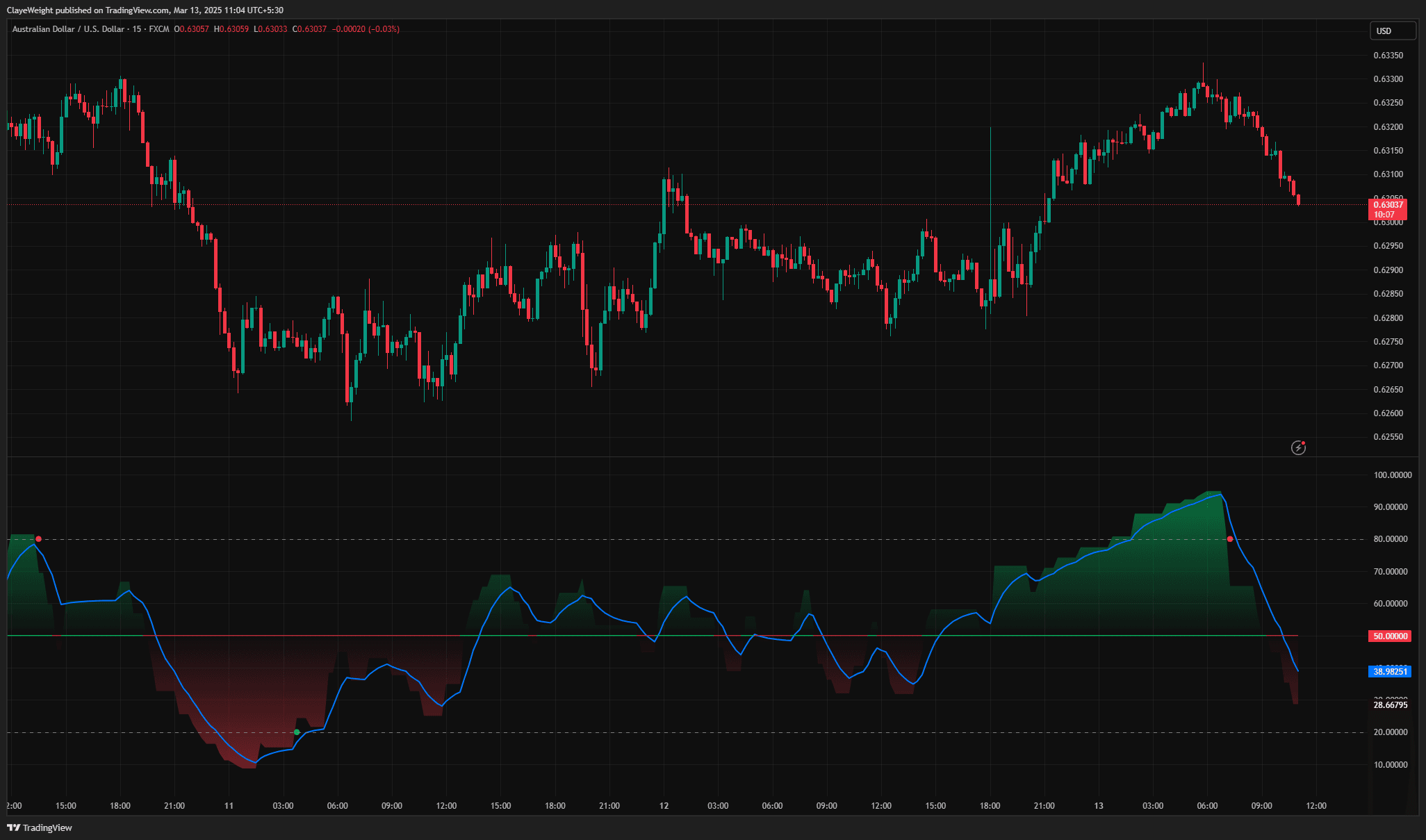
Task: Toggle the USD currency unit button
Action: [x=1392, y=31]
